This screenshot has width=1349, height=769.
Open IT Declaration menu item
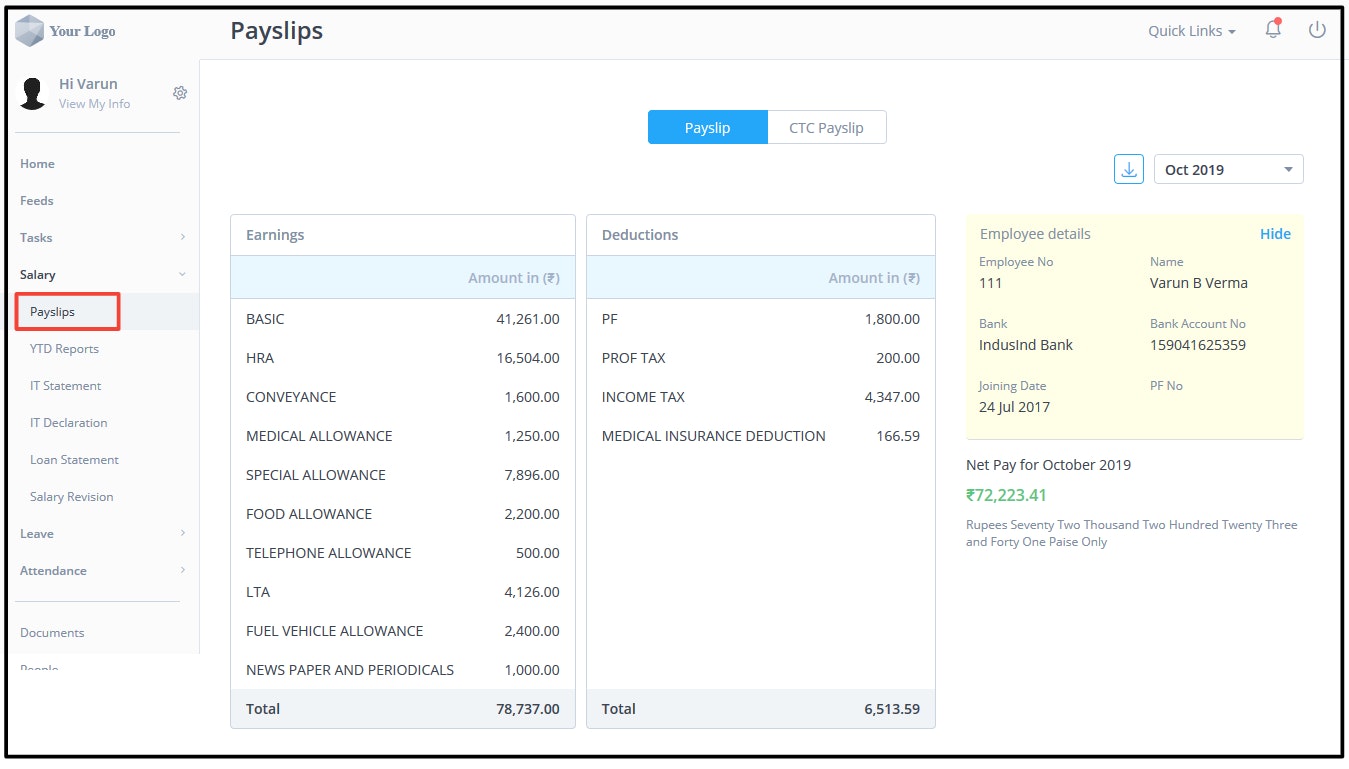point(68,423)
